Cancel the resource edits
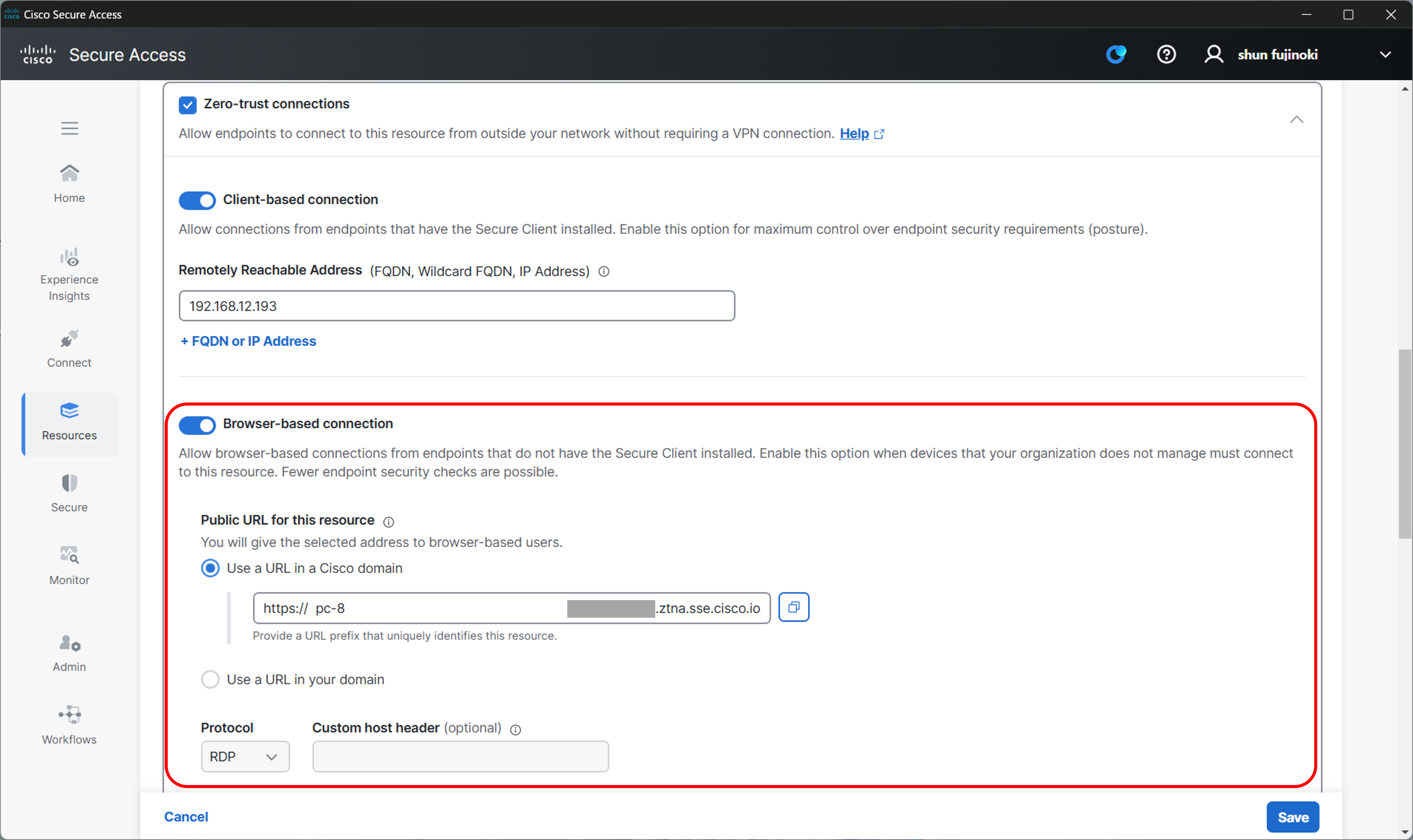1413x840 pixels. [x=186, y=816]
